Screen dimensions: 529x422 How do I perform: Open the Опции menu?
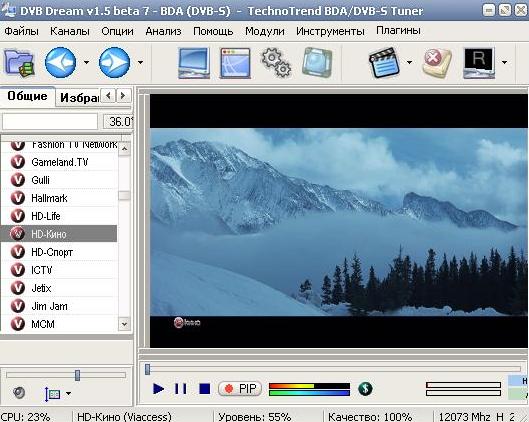(x=117, y=31)
